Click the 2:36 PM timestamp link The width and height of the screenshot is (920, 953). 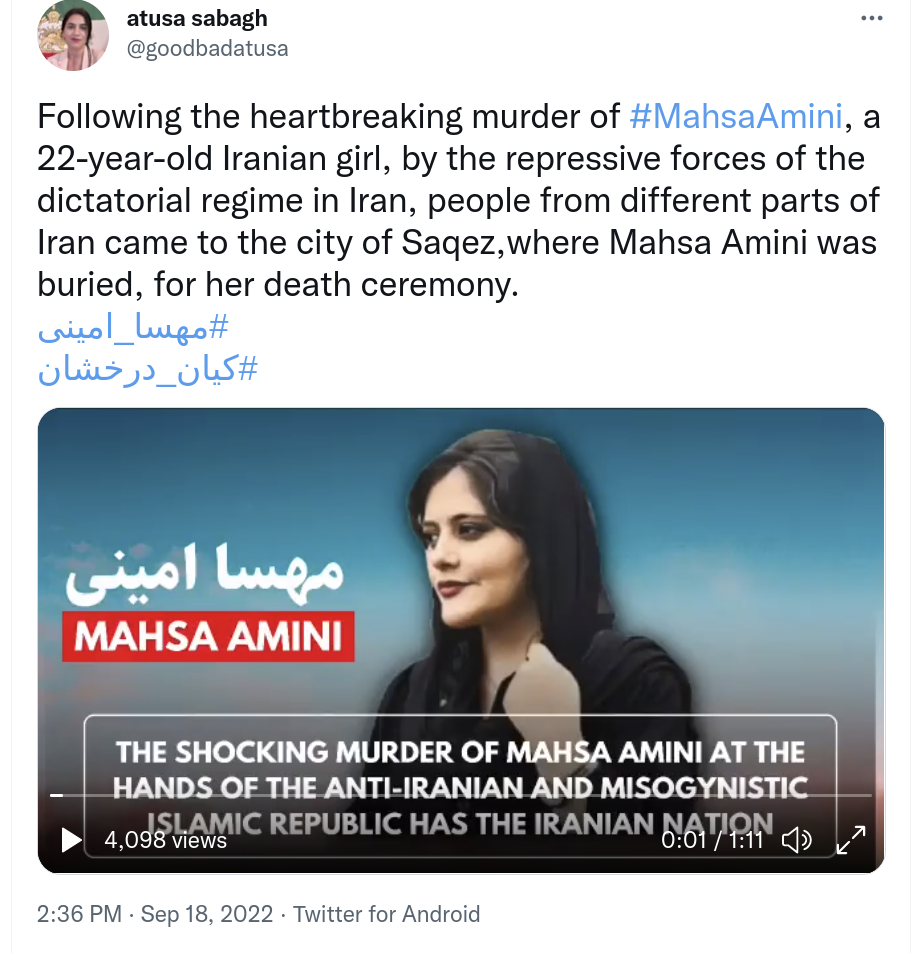(x=80, y=914)
